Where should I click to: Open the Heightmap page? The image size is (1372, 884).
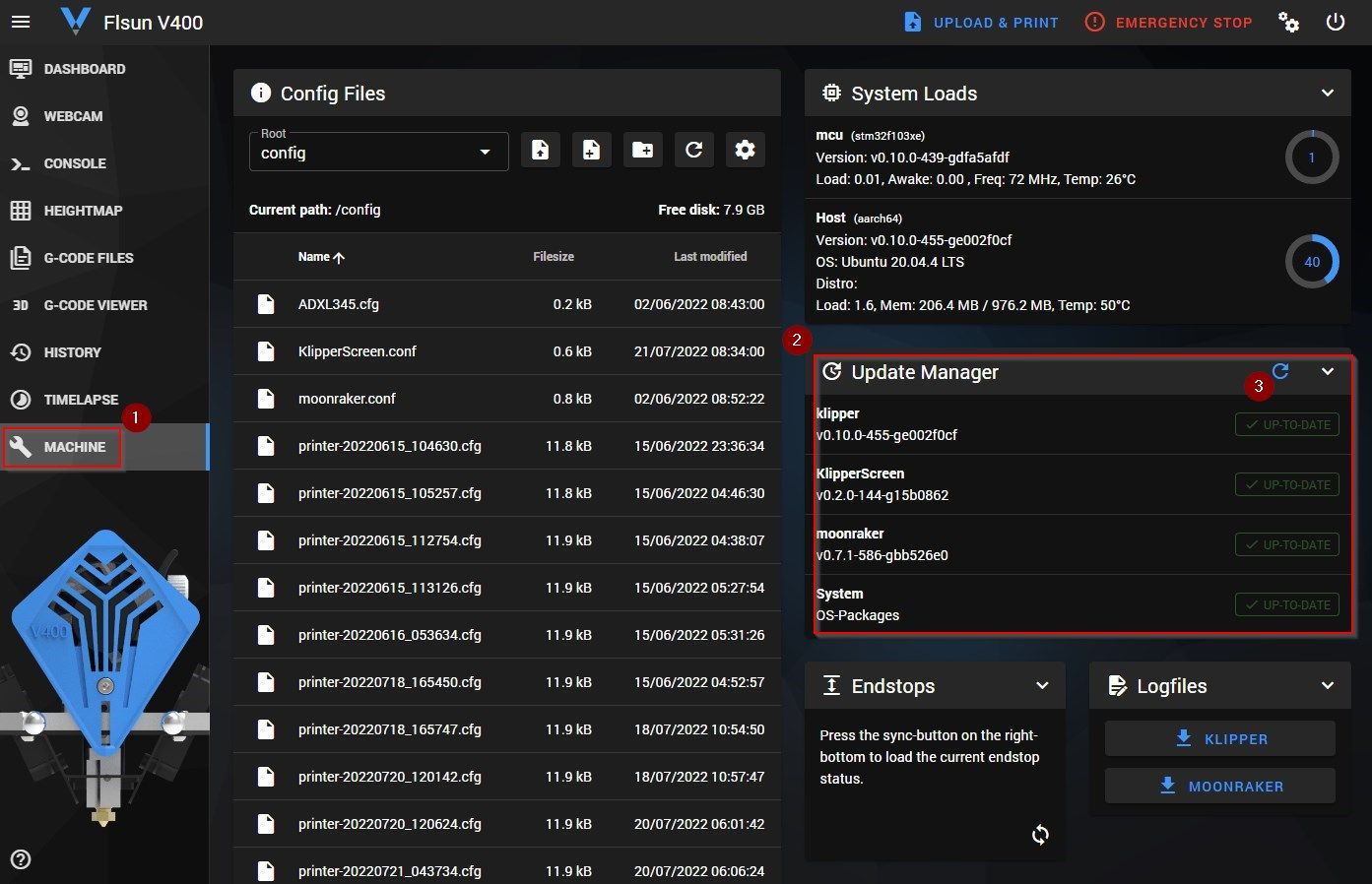click(104, 211)
